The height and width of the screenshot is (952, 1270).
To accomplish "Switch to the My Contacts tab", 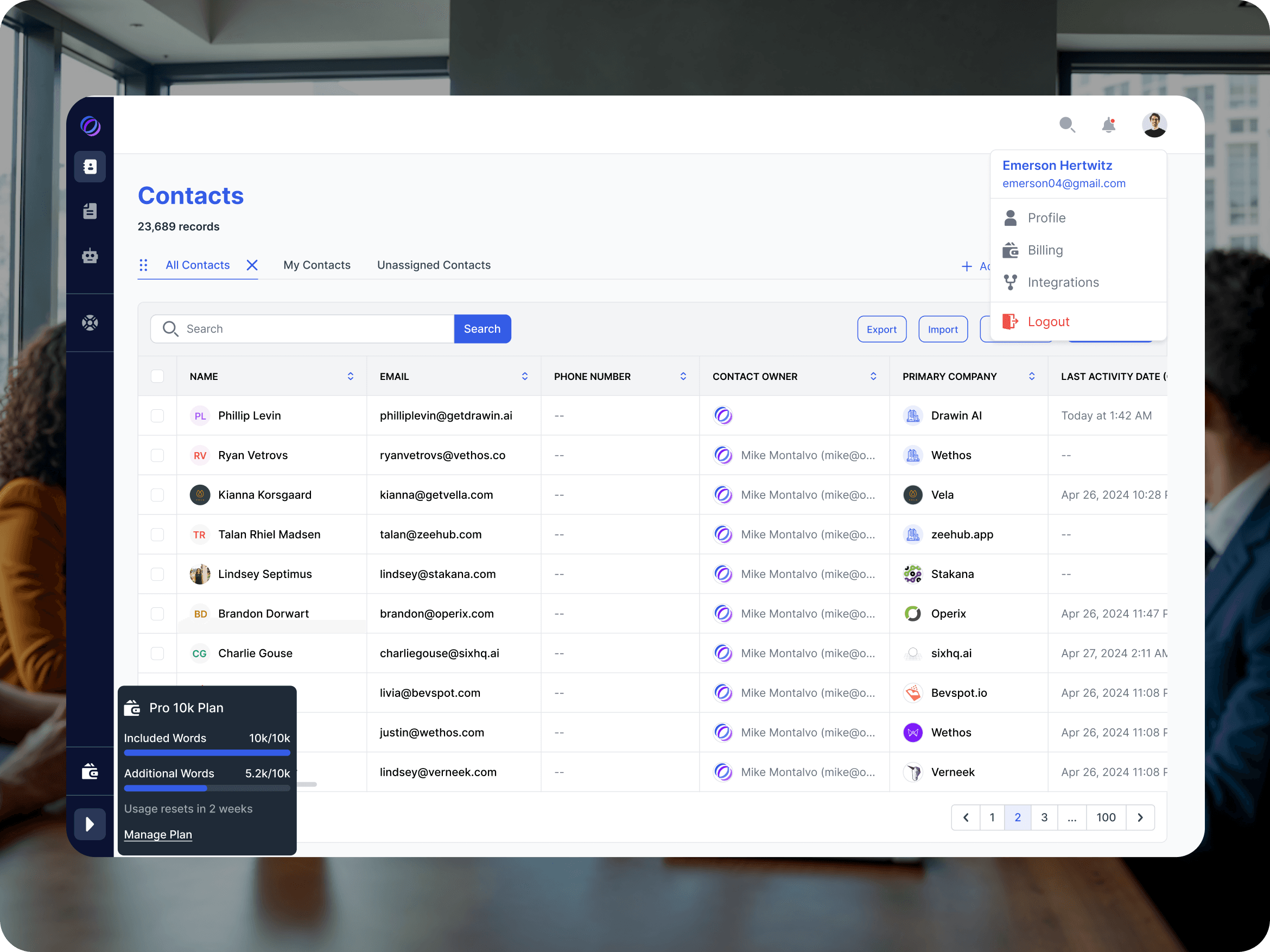I will [x=317, y=265].
